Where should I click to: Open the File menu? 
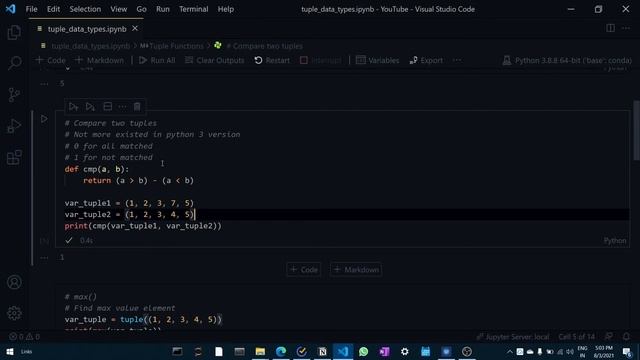click(x=31, y=9)
